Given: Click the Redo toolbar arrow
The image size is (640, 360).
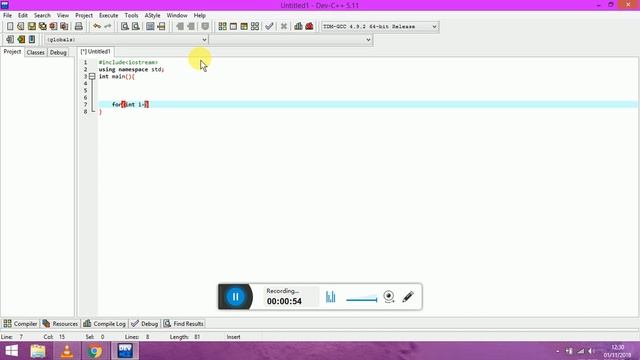Looking at the screenshot, I should point(108,27).
